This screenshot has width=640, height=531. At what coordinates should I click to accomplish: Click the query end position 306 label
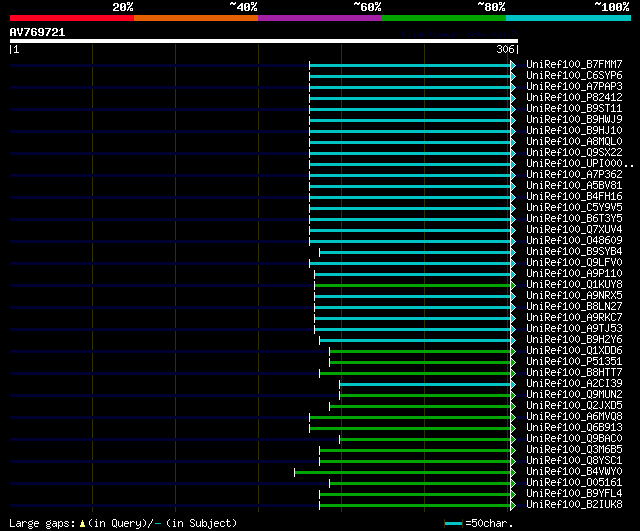[505, 49]
